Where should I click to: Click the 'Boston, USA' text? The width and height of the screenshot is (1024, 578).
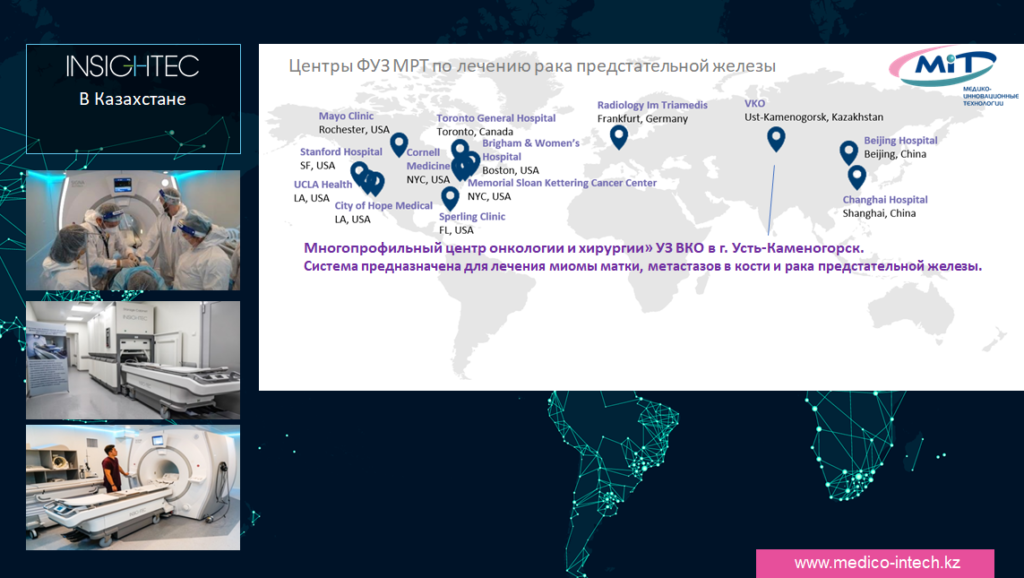(x=510, y=170)
